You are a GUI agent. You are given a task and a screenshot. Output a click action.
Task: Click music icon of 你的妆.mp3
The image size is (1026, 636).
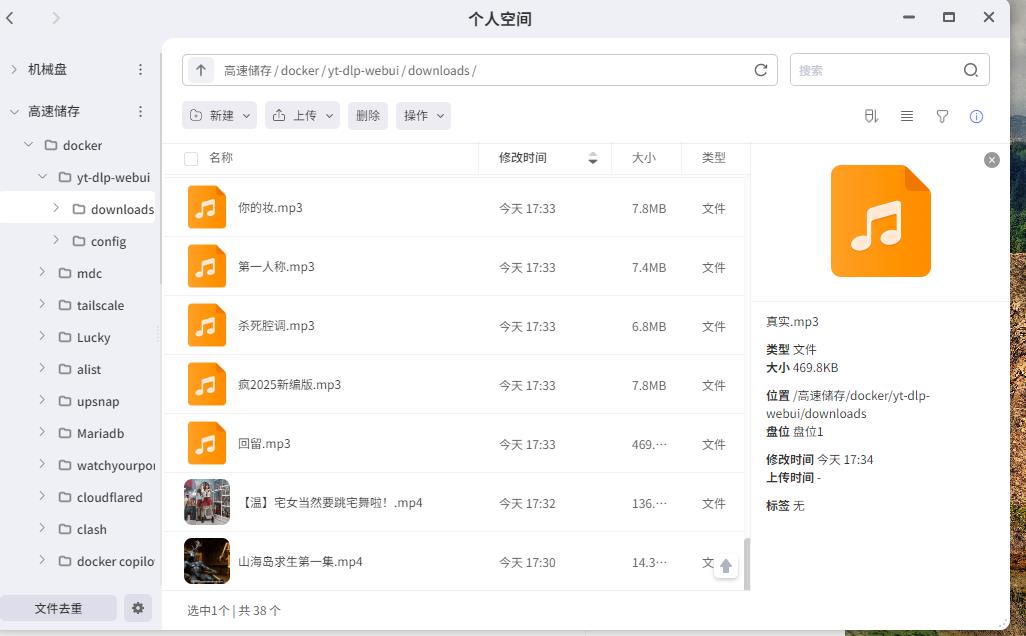tap(207, 207)
